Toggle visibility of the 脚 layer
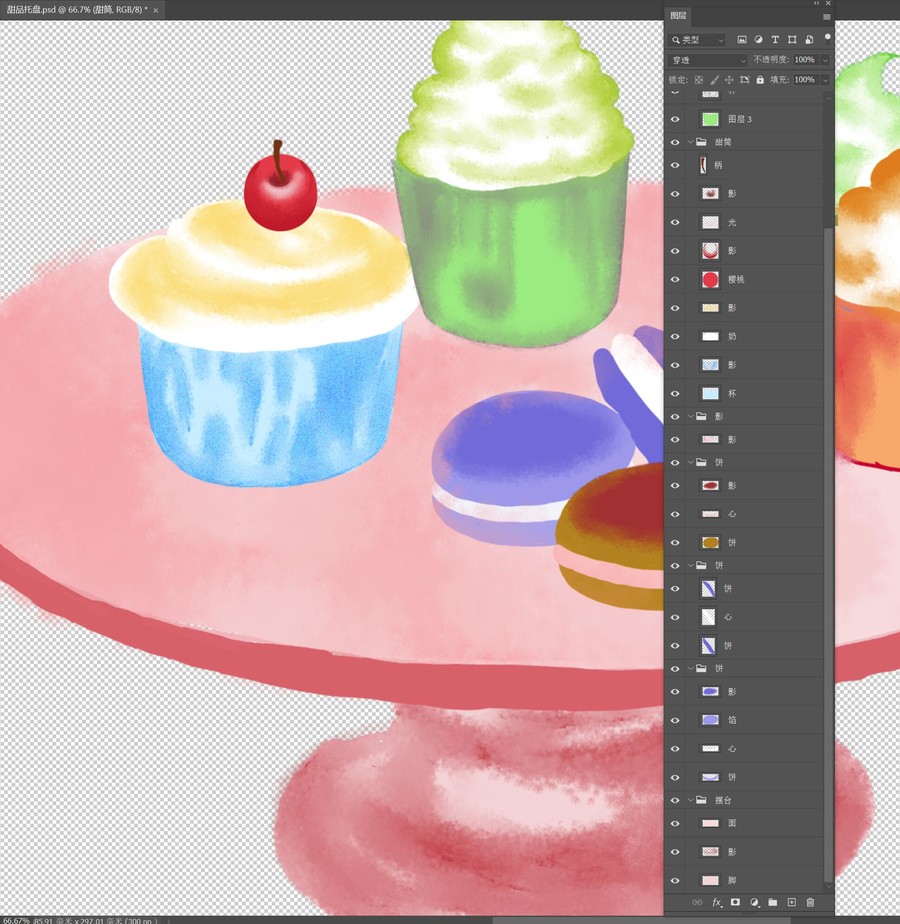The width and height of the screenshot is (900, 924). 675,880
